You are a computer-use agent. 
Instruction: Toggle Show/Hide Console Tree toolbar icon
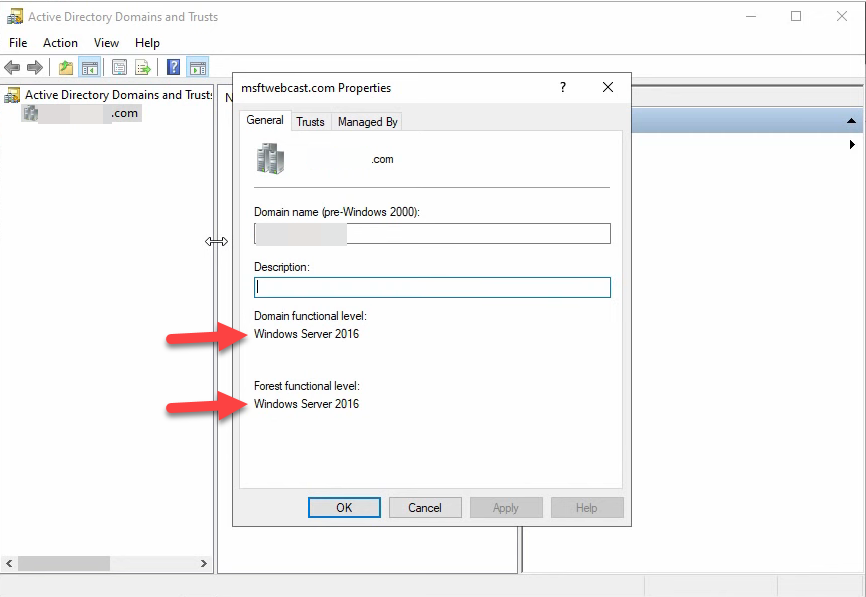click(x=89, y=68)
